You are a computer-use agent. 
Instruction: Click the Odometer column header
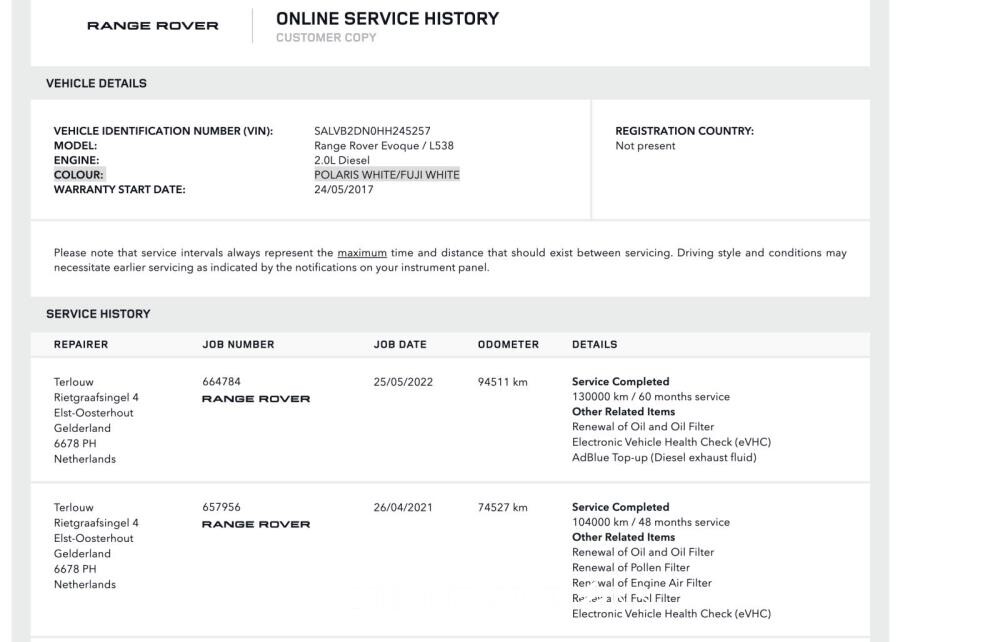[508, 345]
